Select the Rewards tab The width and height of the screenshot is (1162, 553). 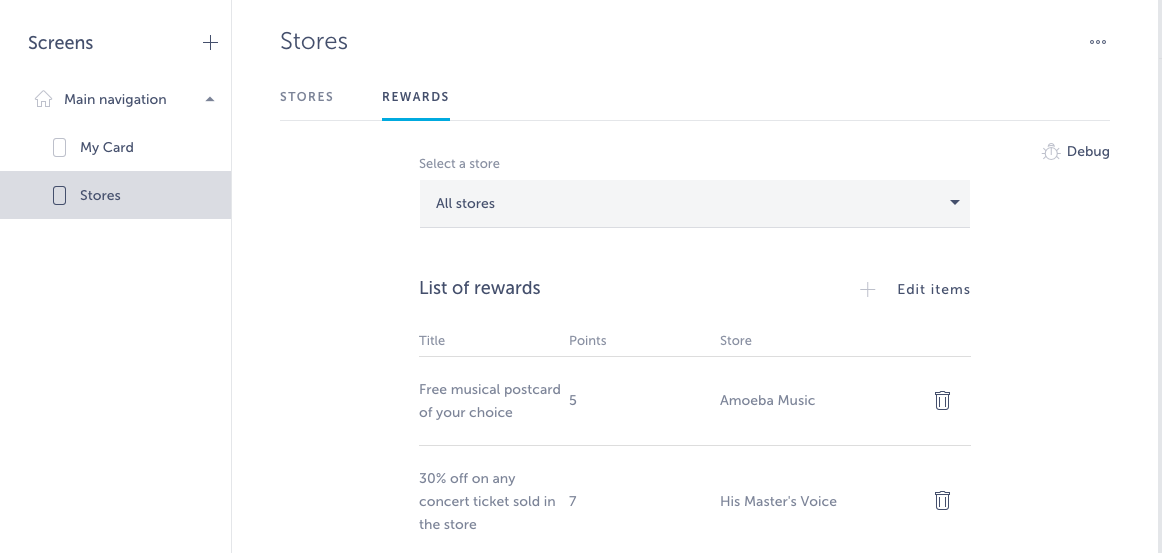point(416,97)
